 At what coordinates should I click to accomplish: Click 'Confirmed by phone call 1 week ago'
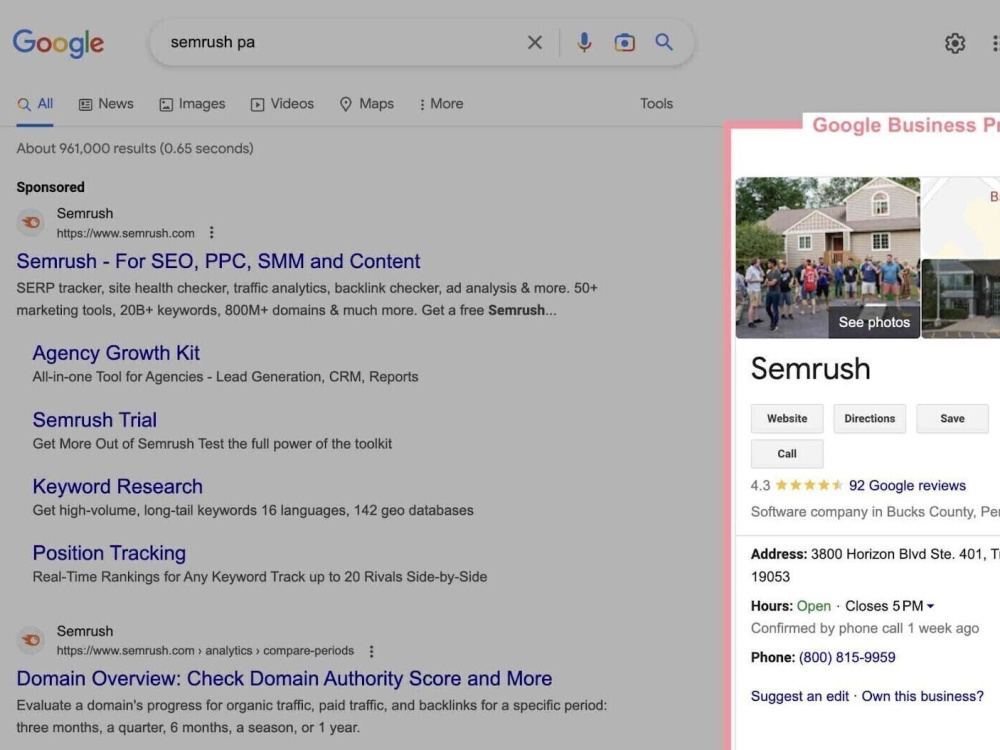[x=864, y=628]
